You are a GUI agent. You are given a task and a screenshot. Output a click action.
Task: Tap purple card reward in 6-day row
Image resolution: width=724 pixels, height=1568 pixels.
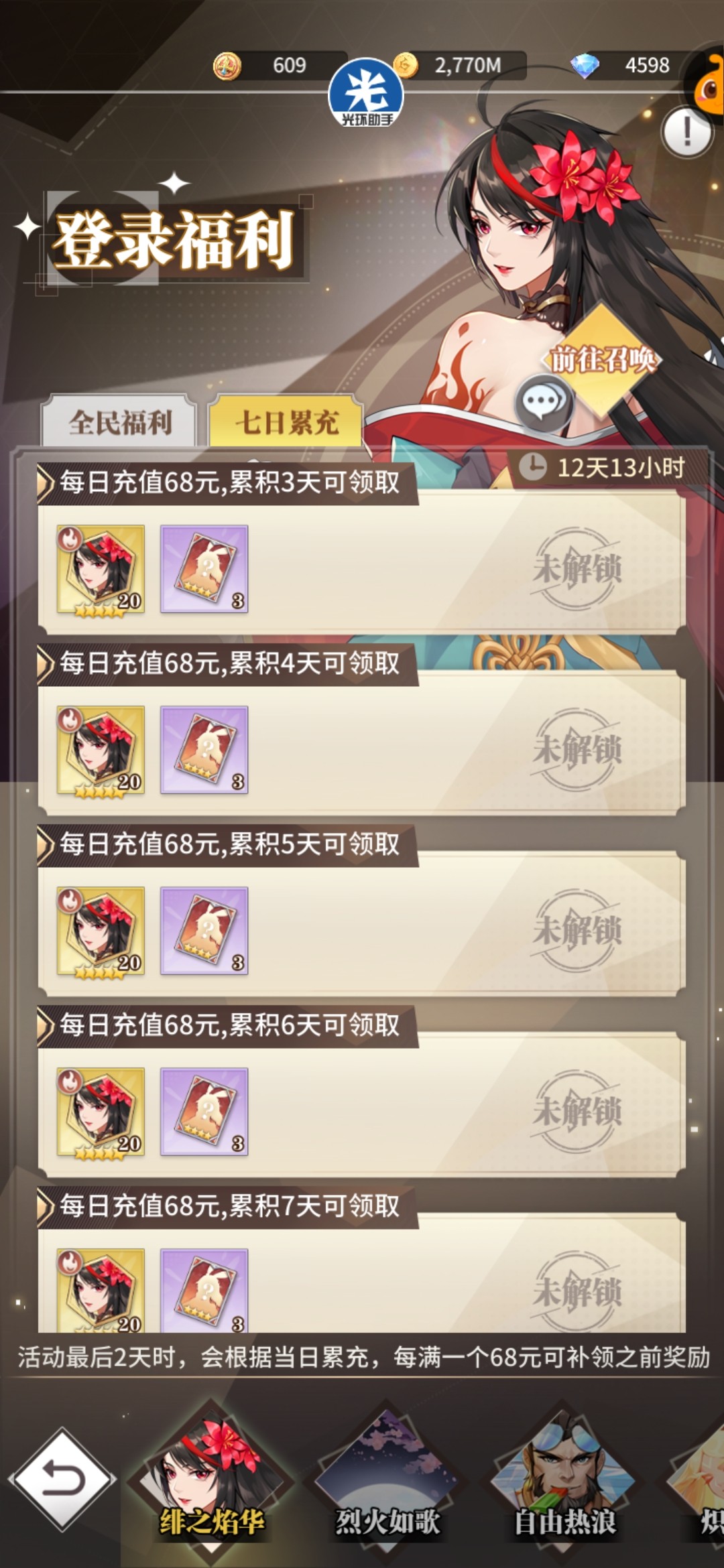[x=204, y=1112]
